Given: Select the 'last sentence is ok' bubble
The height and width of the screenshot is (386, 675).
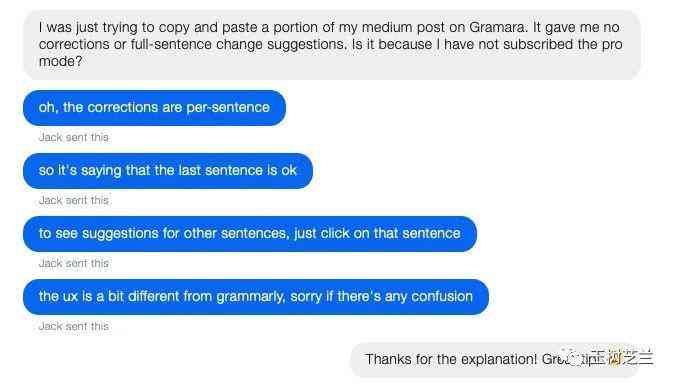Looking at the screenshot, I should coord(168,170).
